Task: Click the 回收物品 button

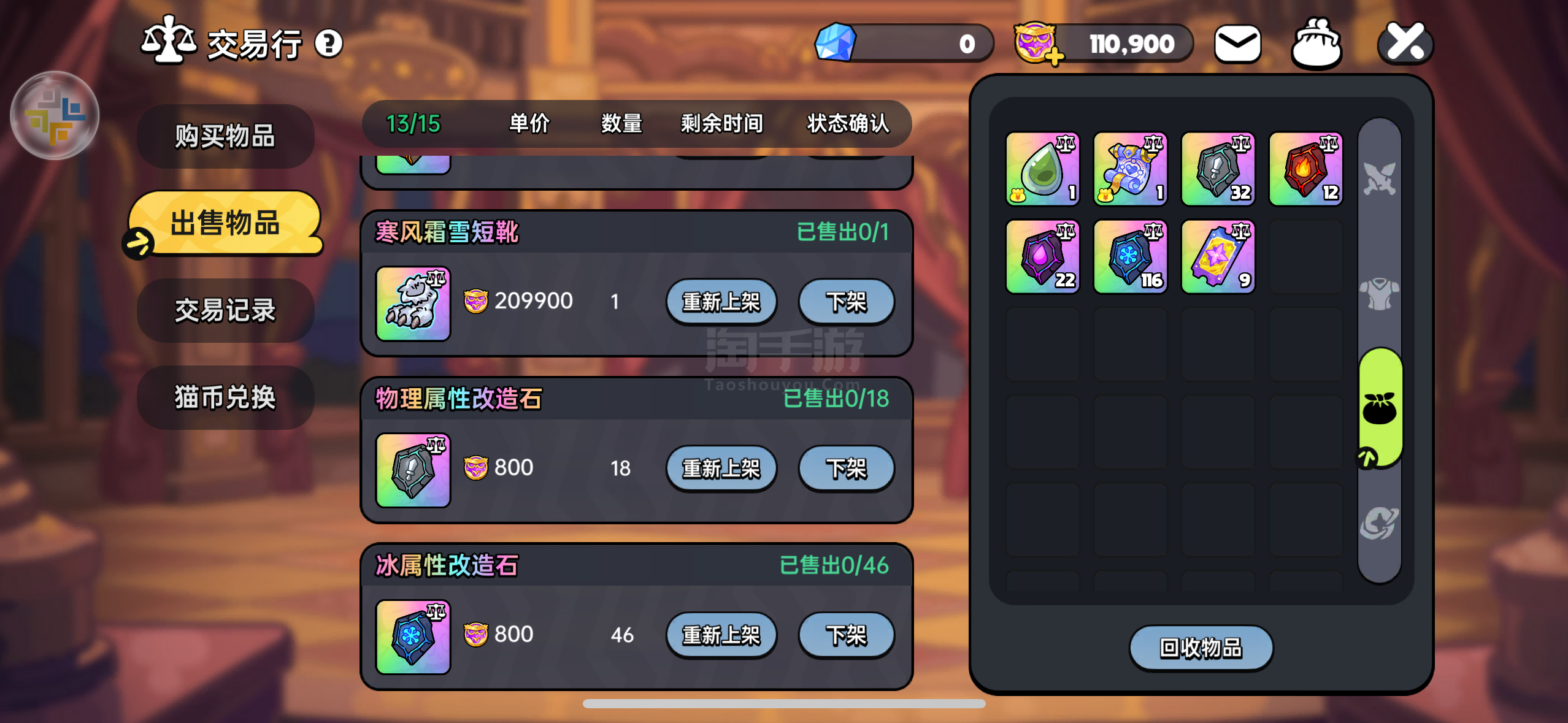Action: coord(1201,648)
